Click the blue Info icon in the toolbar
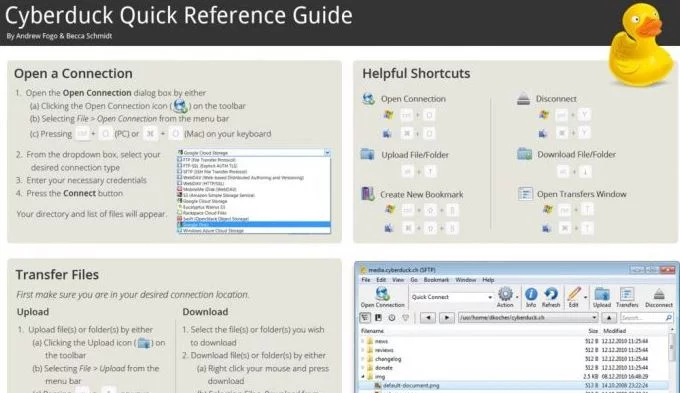This screenshot has width=680, height=393. (x=531, y=294)
